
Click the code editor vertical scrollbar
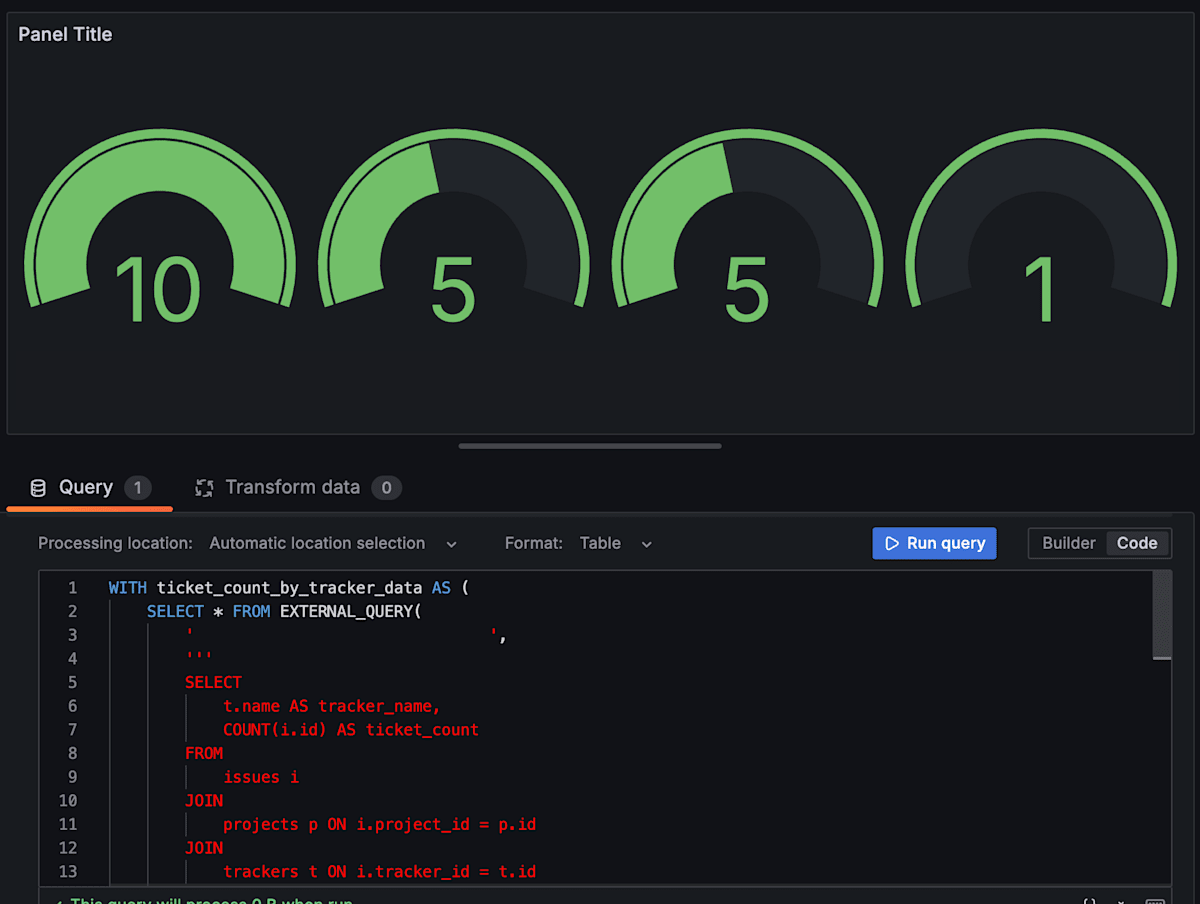point(1161,615)
